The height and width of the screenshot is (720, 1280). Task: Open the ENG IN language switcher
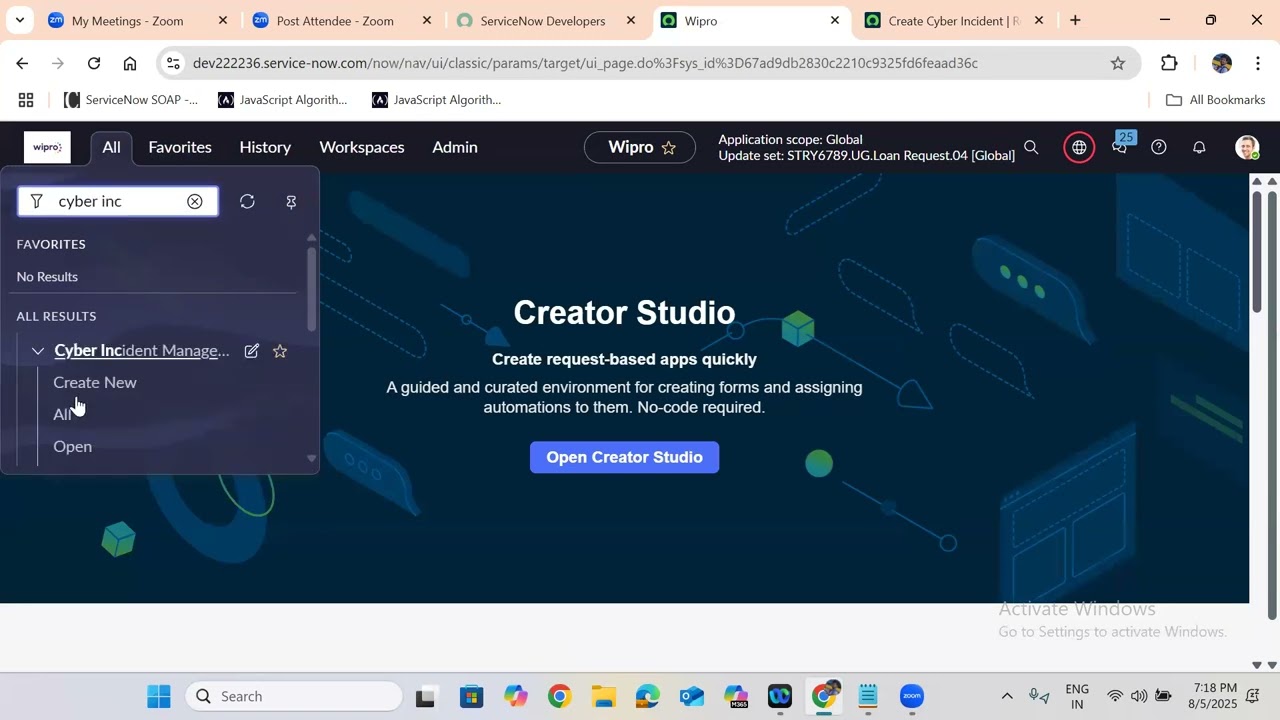(1077, 696)
